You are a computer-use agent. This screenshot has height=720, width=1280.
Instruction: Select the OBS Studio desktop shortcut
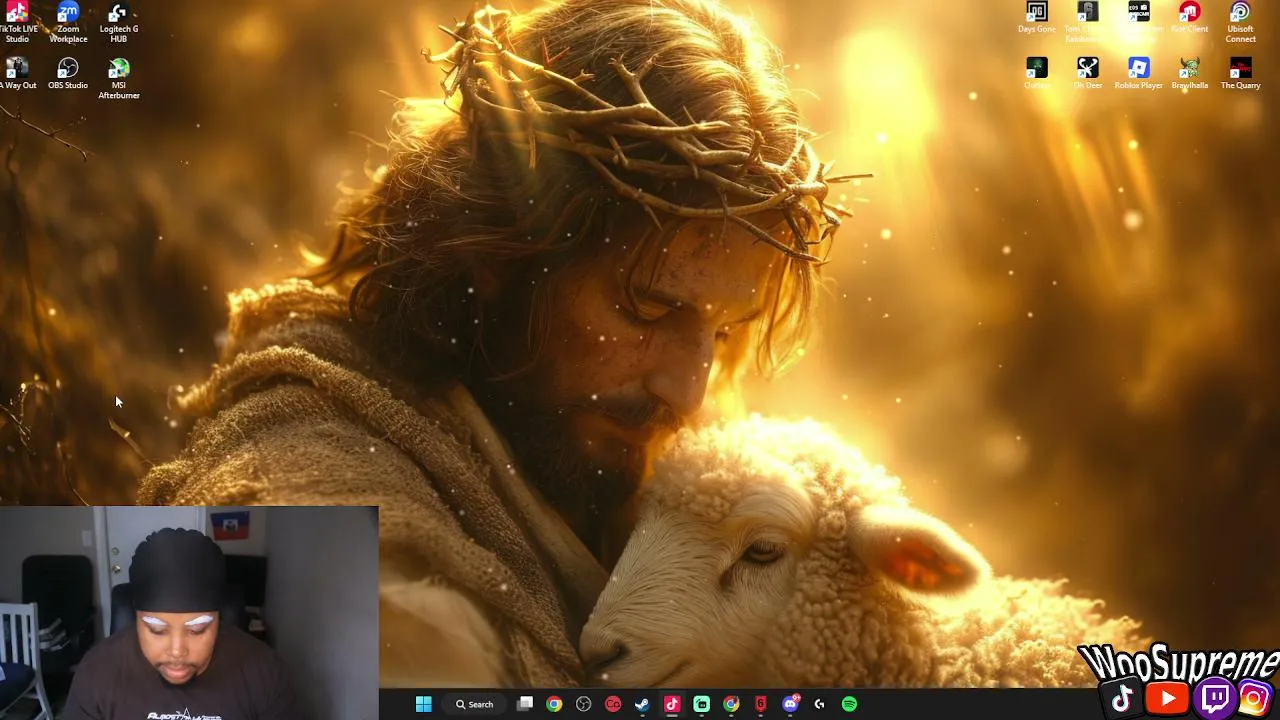(68, 74)
